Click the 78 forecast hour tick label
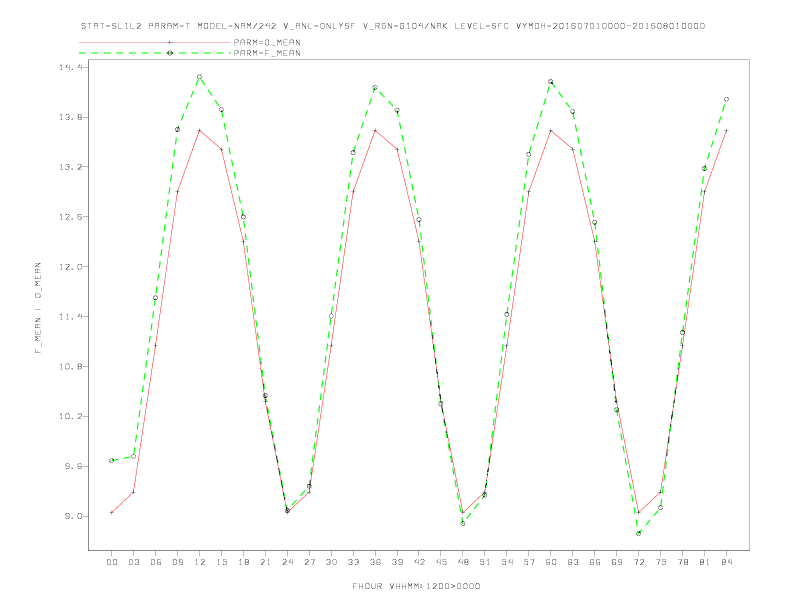This screenshot has width=792, height=612. pyautogui.click(x=683, y=562)
